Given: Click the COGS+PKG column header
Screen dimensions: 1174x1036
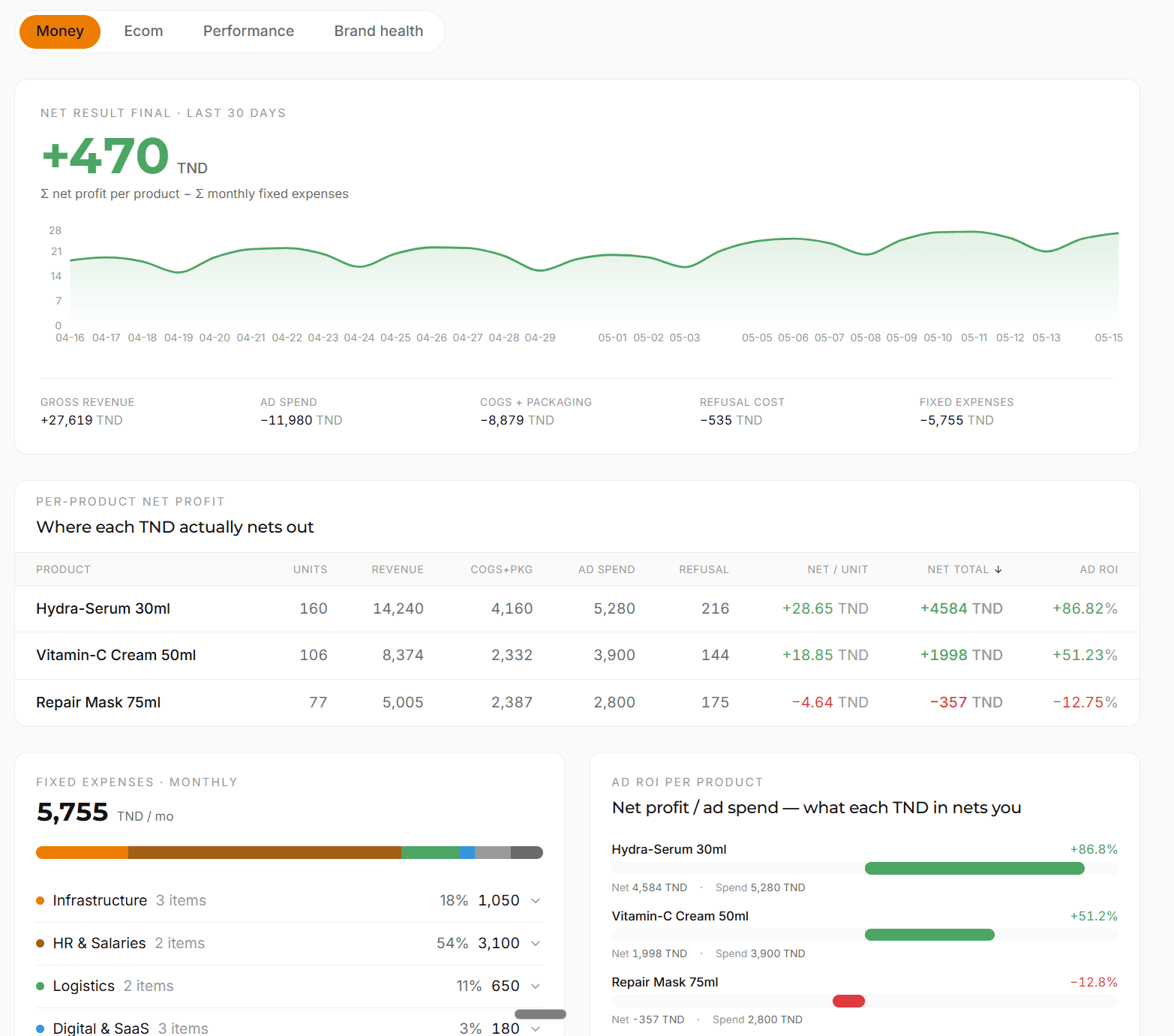Looking at the screenshot, I should [501, 569].
